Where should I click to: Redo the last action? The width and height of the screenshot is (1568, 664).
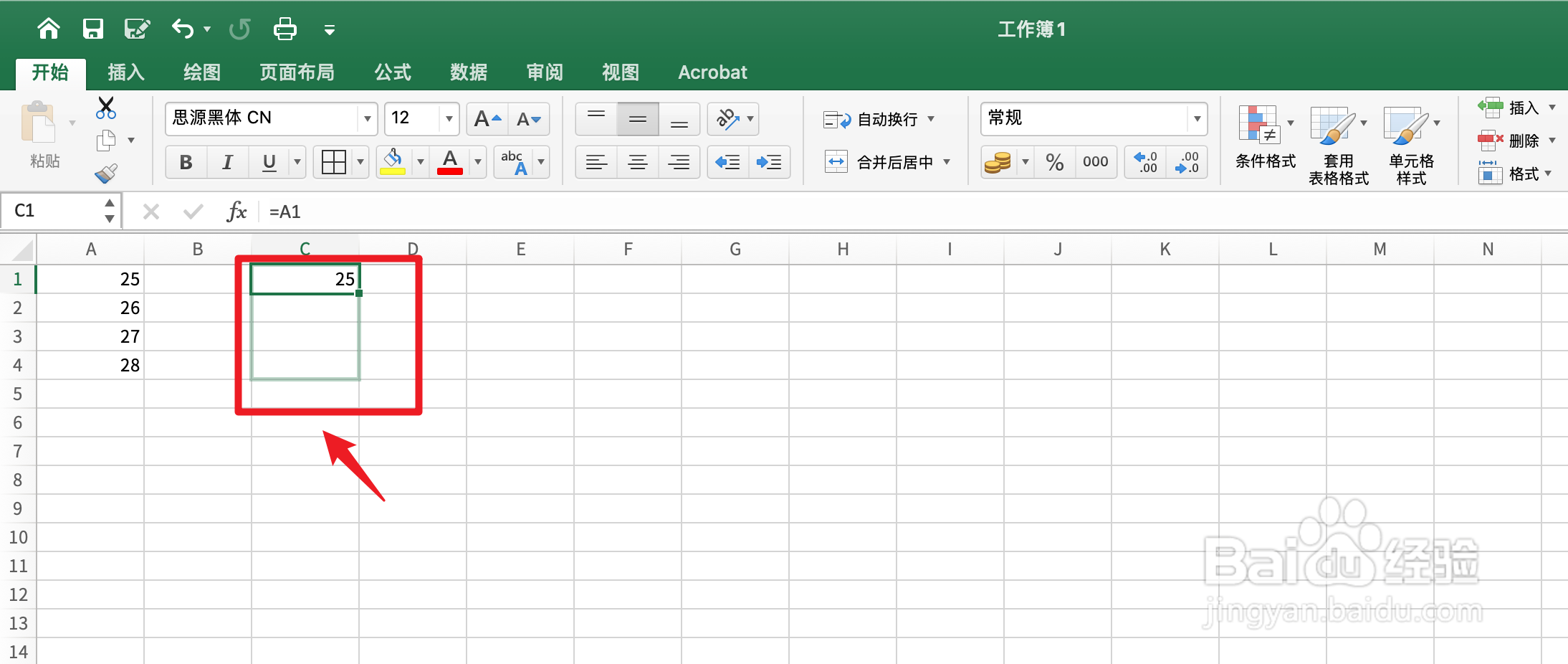[x=240, y=29]
